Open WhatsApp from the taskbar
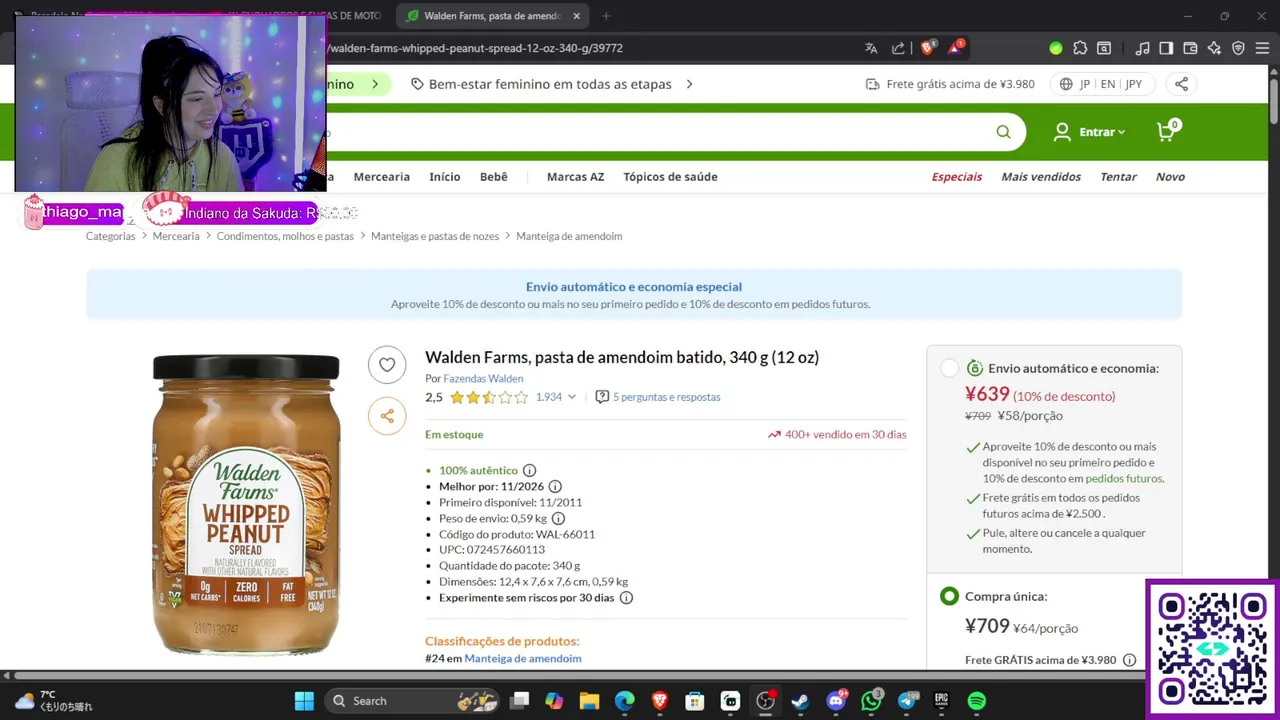Viewport: 1280px width, 720px height. (871, 701)
